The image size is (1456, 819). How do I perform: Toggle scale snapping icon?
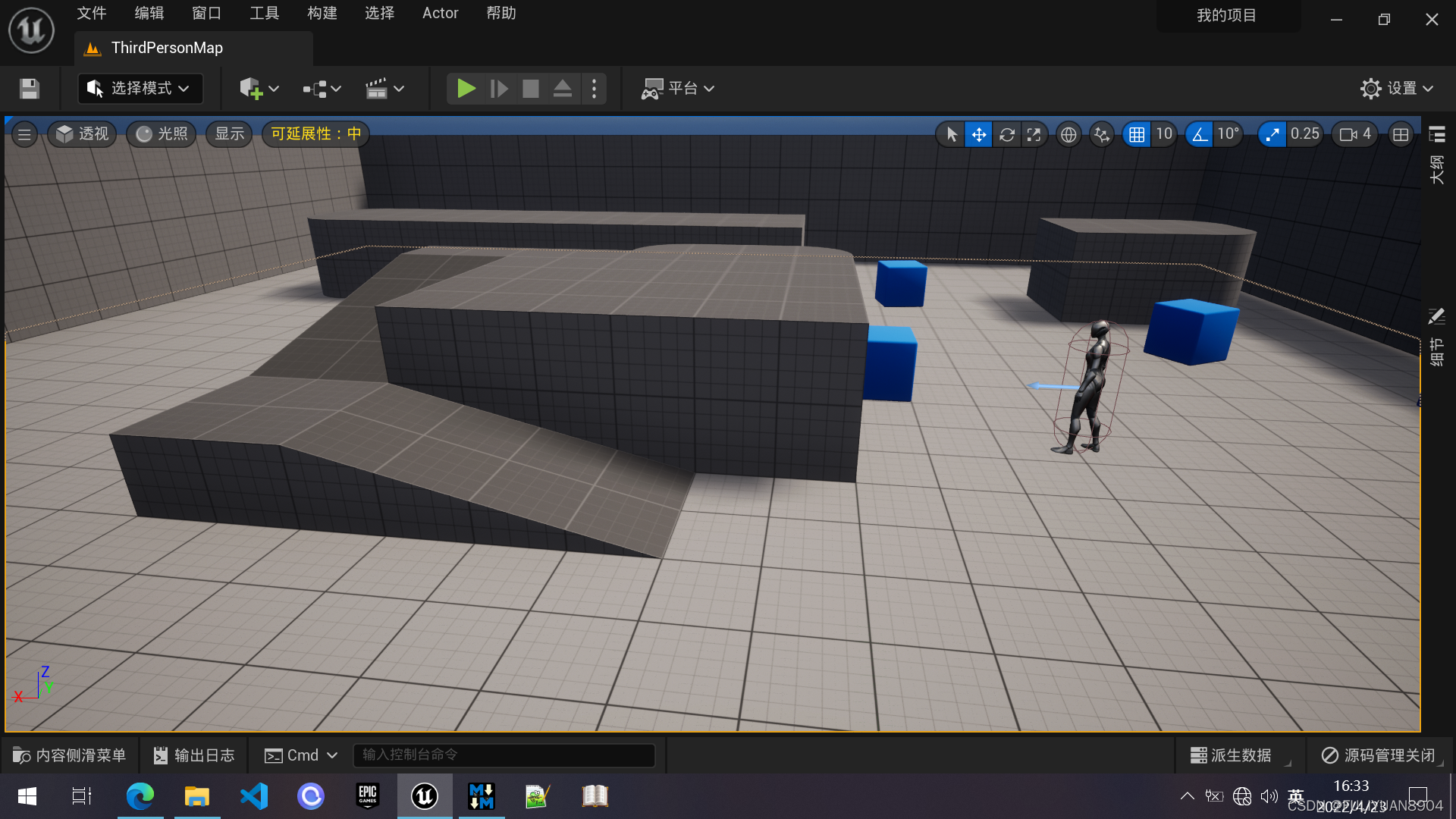tap(1272, 134)
